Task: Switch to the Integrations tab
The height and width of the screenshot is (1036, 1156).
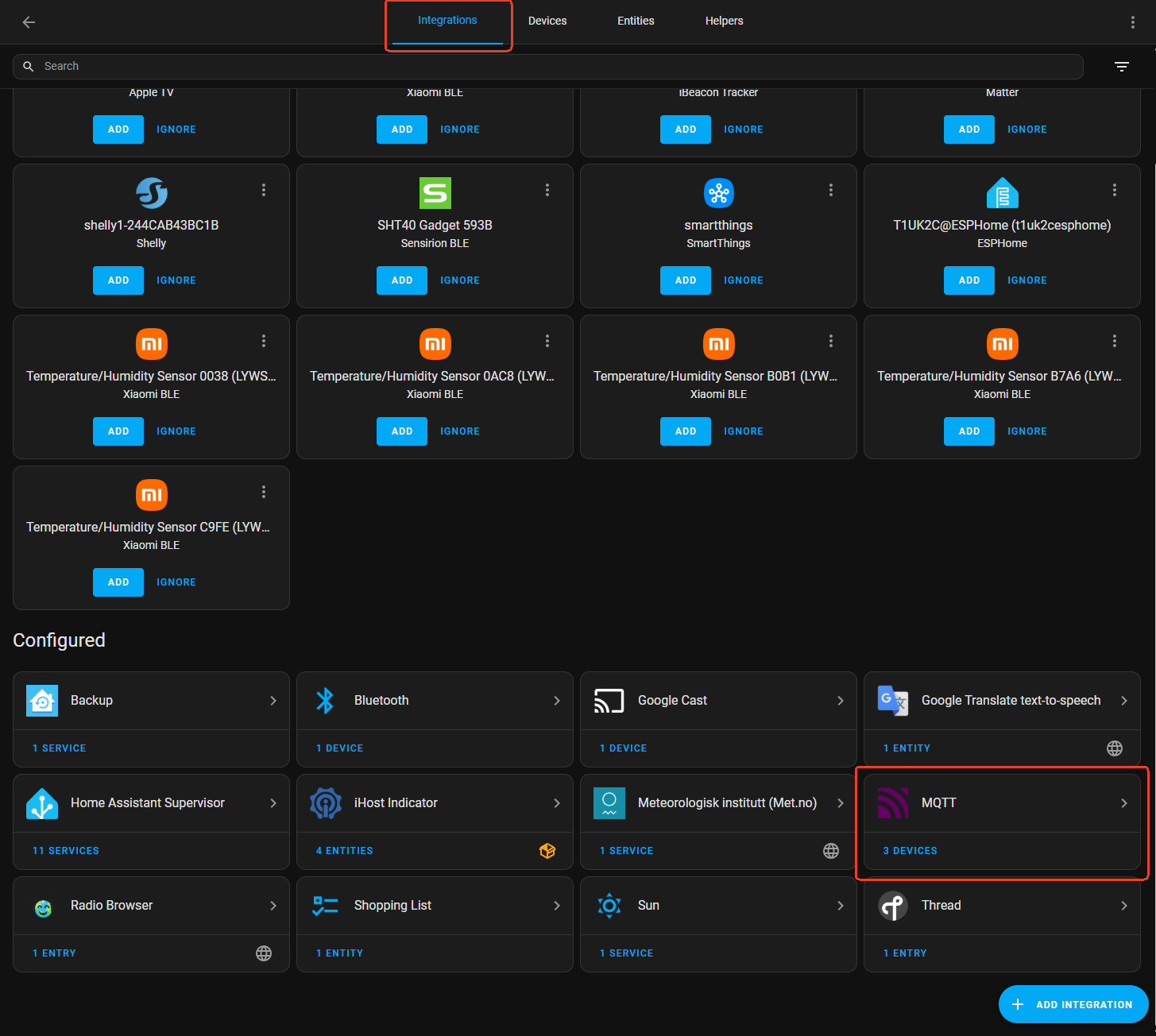Action: pyautogui.click(x=447, y=21)
